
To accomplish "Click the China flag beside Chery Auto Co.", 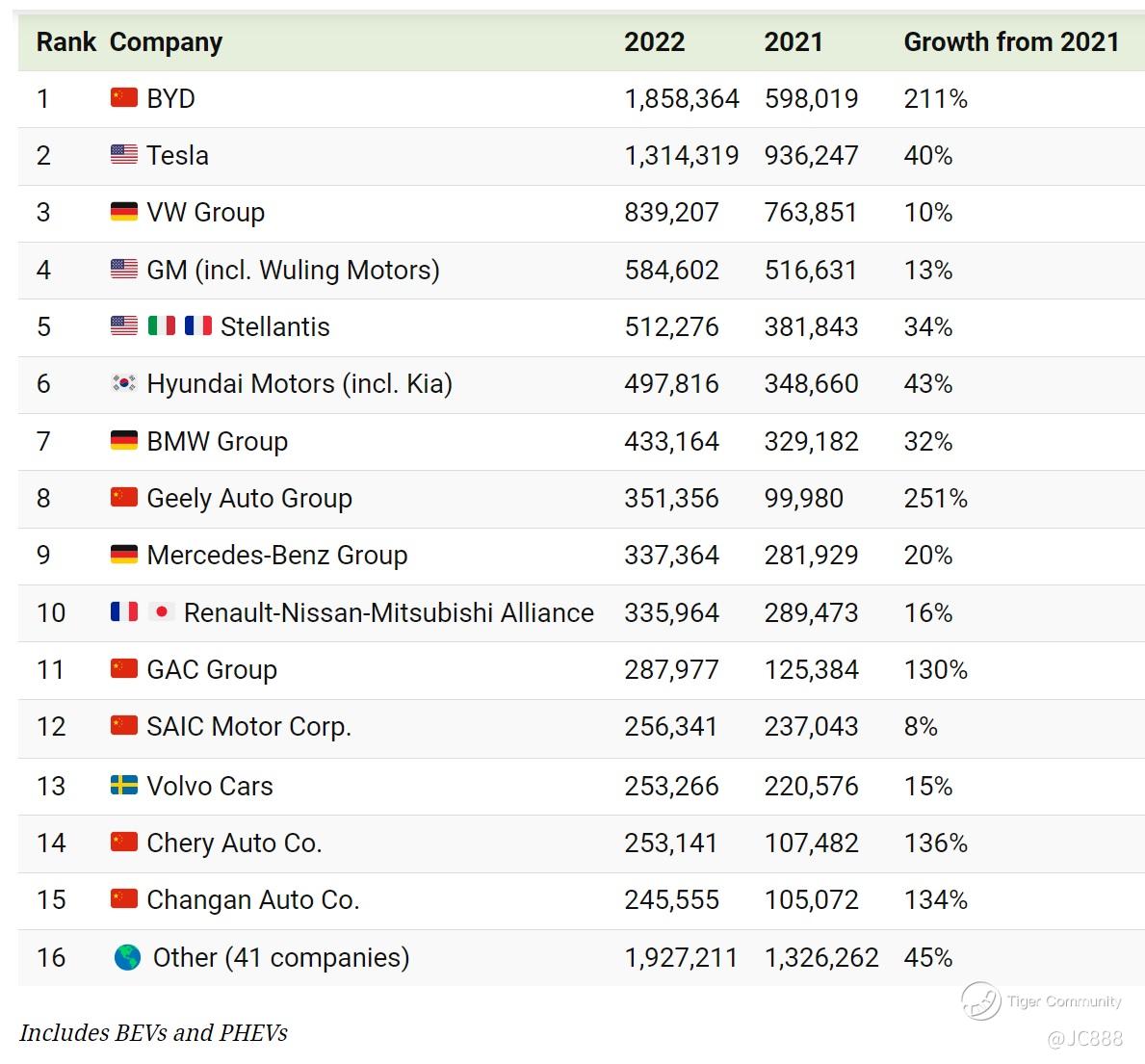I will click(123, 842).
